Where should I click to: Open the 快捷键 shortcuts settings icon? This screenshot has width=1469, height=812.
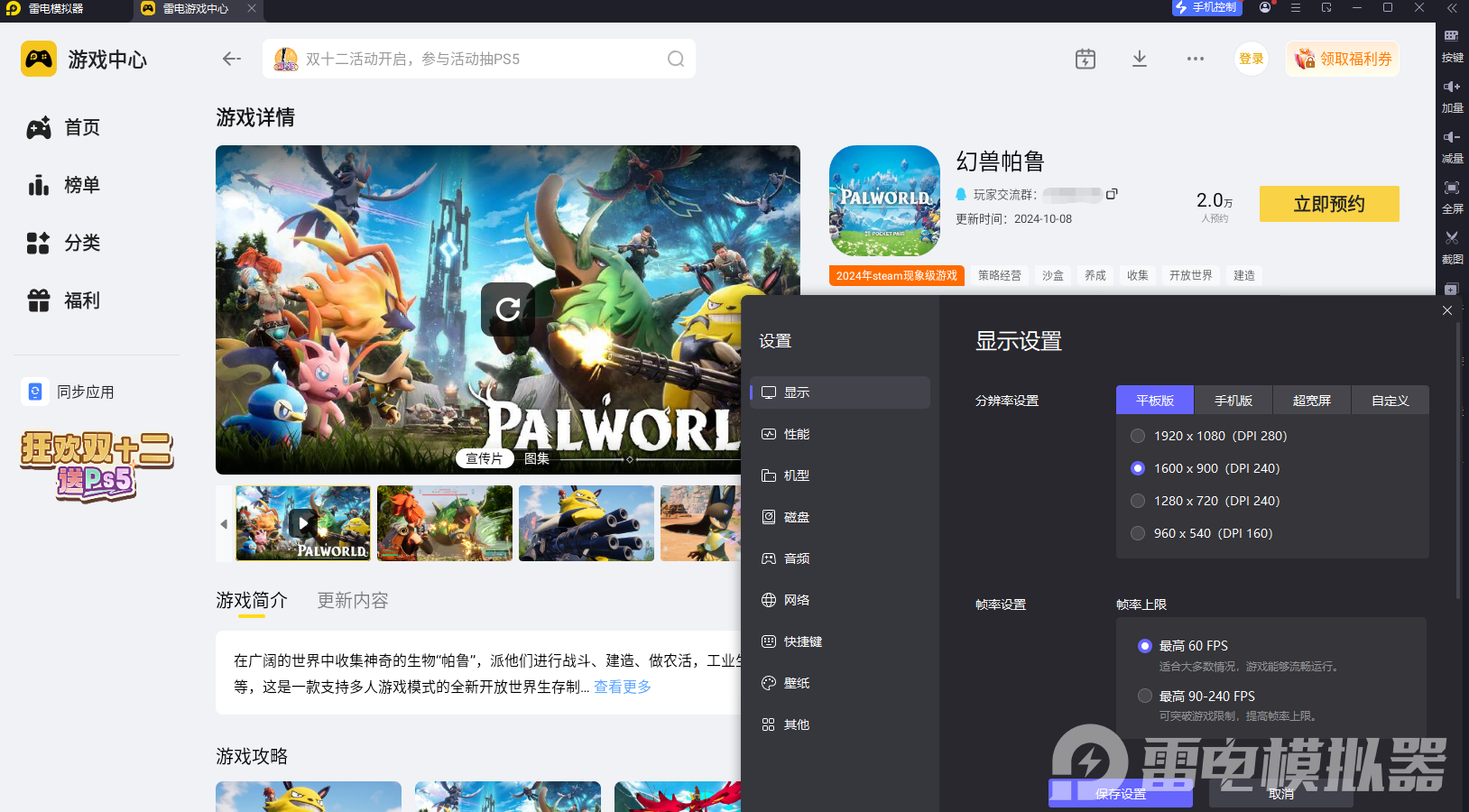pos(769,641)
